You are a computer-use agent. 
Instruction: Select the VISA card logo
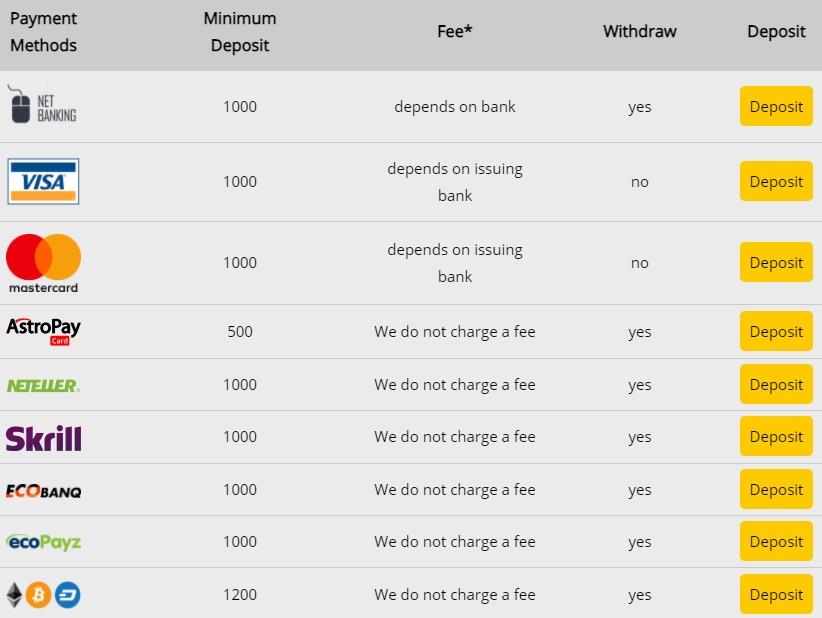tap(43, 181)
